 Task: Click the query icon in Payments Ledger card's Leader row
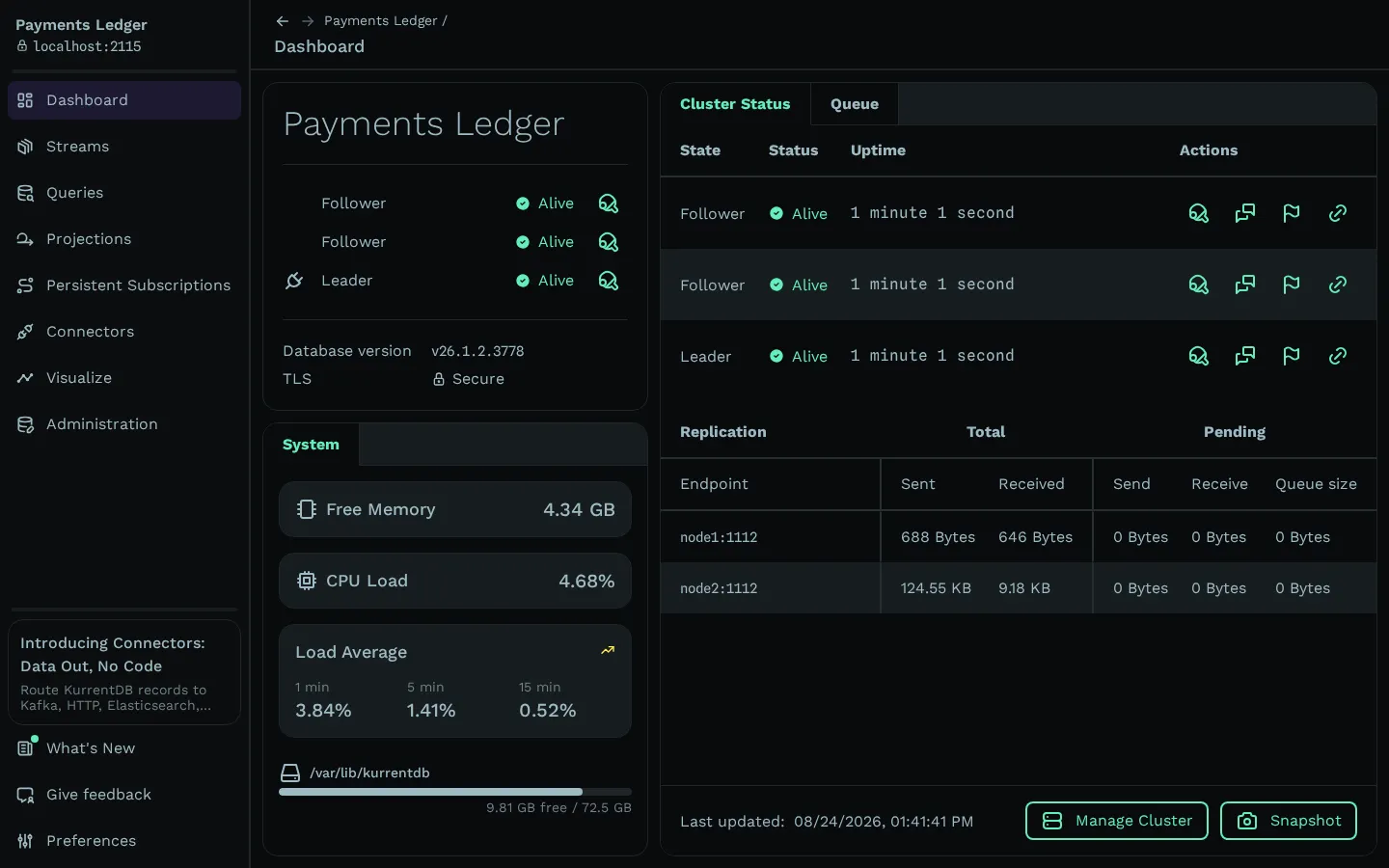pos(609,281)
